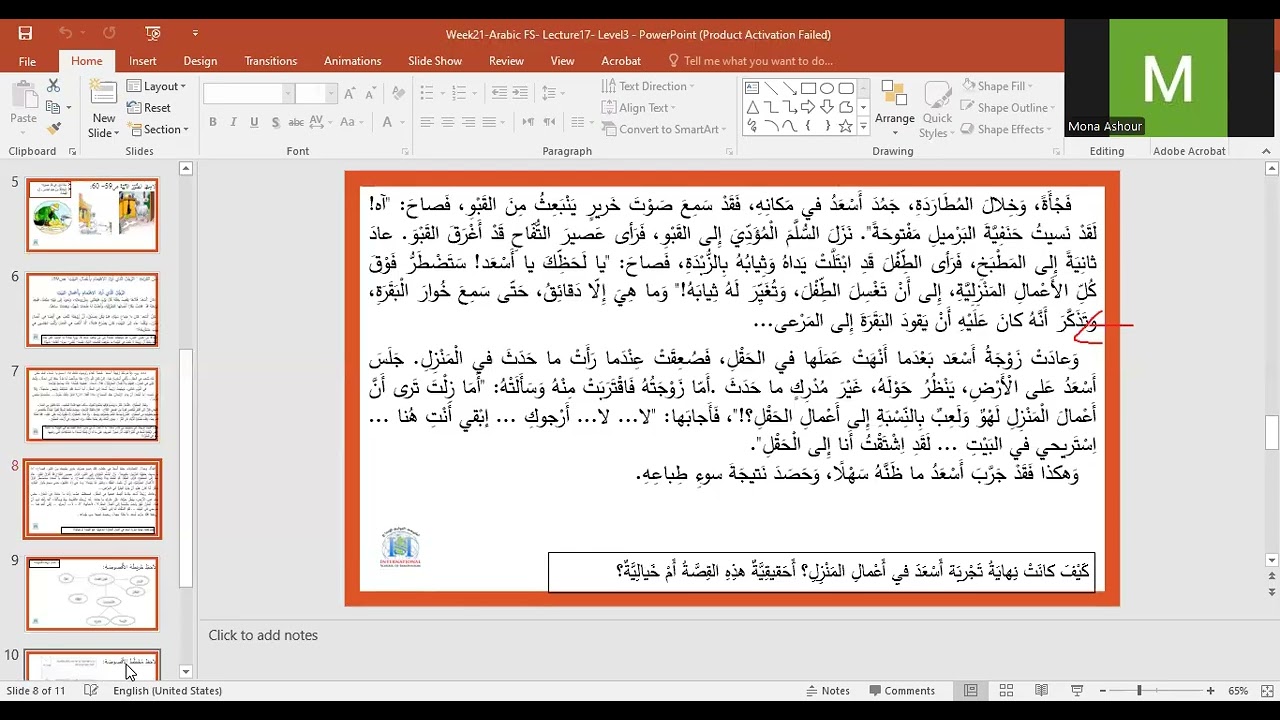Image resolution: width=1280 pixels, height=720 pixels.
Task: Open the font size combo box
Action: 317,93
